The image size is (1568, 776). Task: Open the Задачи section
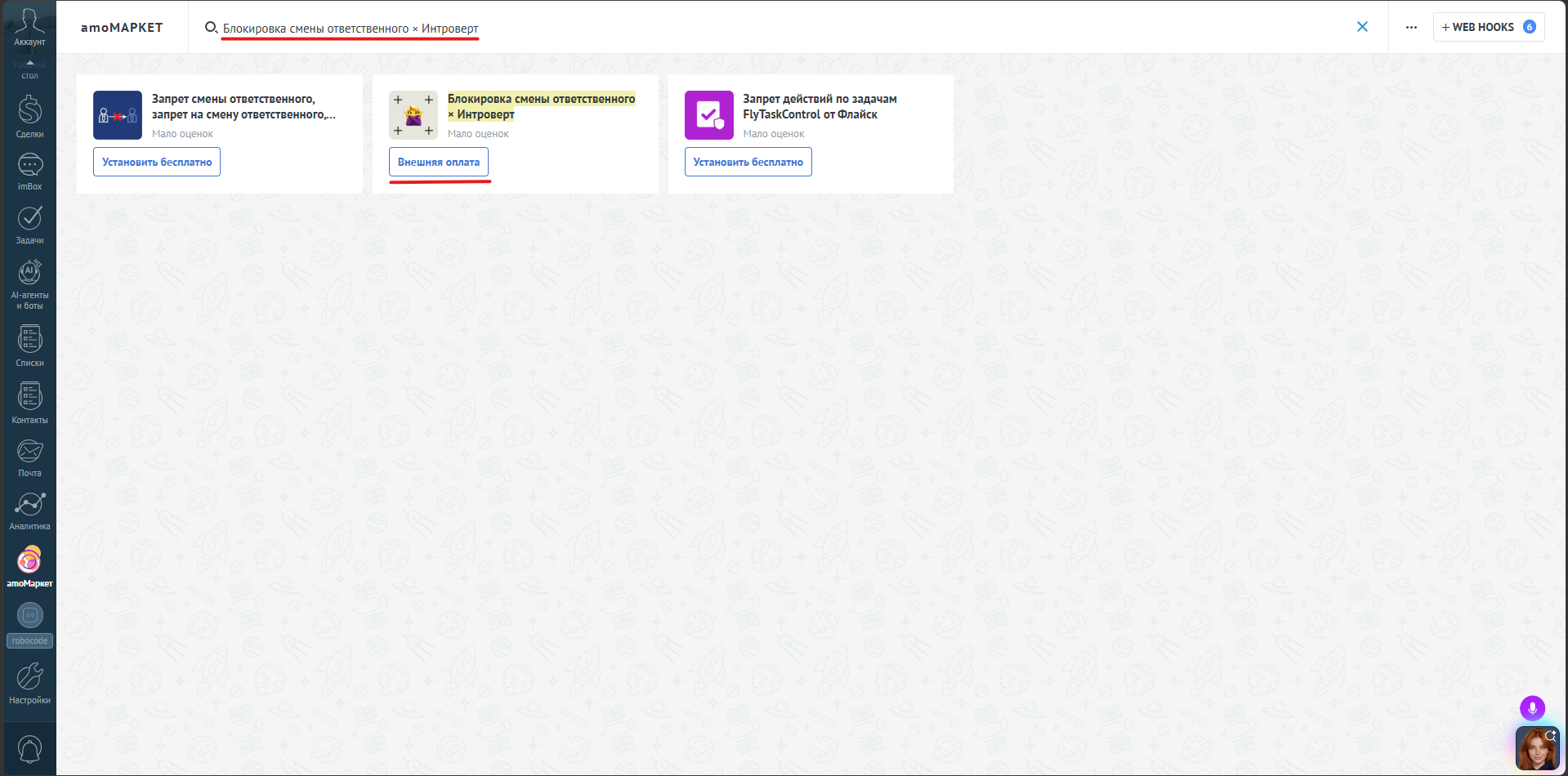(29, 225)
